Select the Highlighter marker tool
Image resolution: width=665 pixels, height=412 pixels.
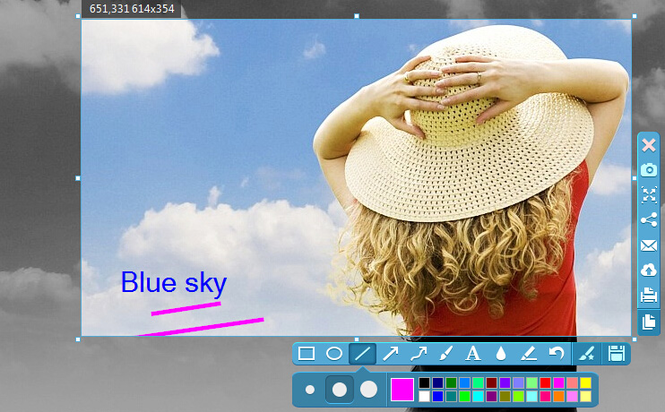point(528,353)
